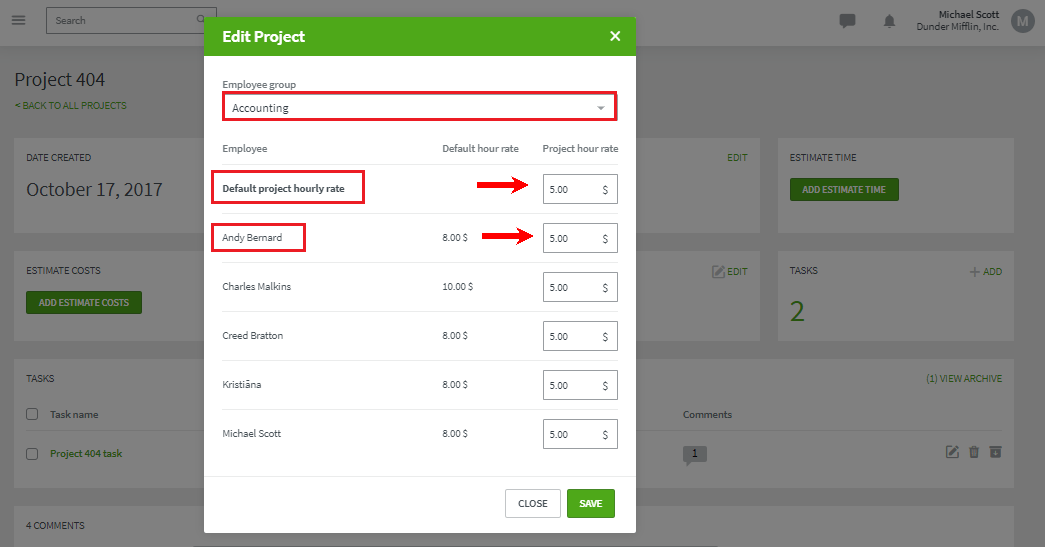Click the Default hour rate column header
The width and height of the screenshot is (1045, 547).
[x=480, y=149]
